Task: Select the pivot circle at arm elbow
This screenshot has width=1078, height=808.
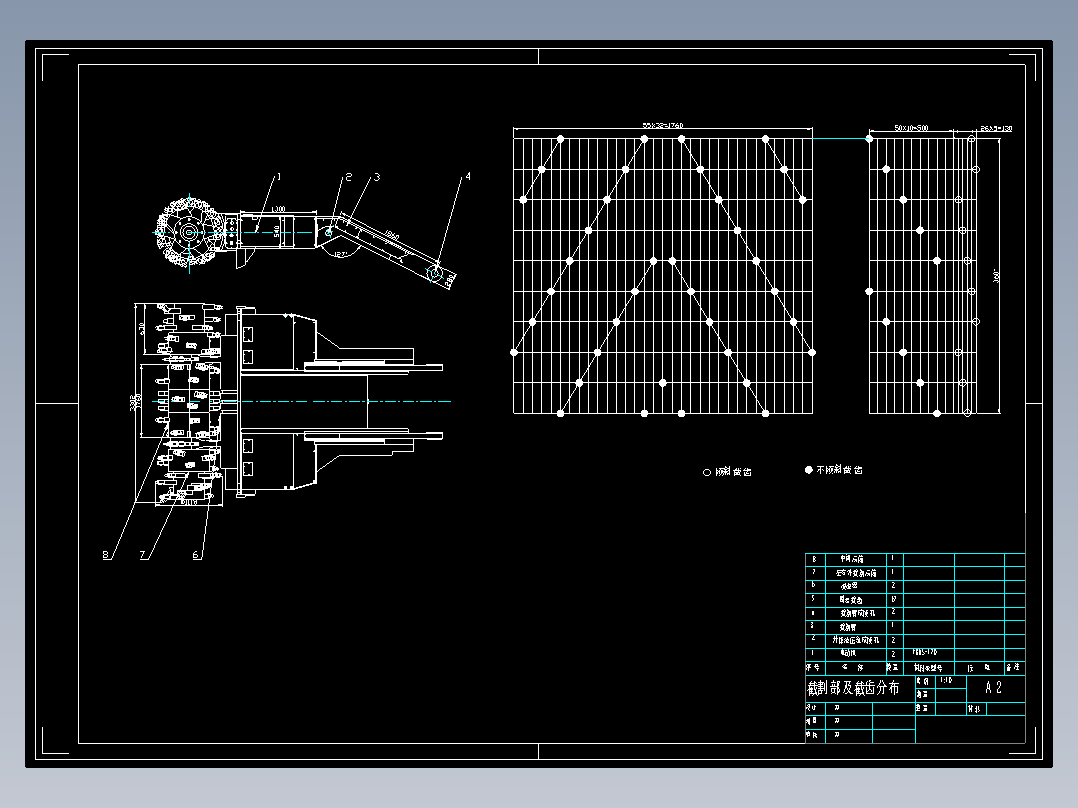Action: pyautogui.click(x=329, y=232)
